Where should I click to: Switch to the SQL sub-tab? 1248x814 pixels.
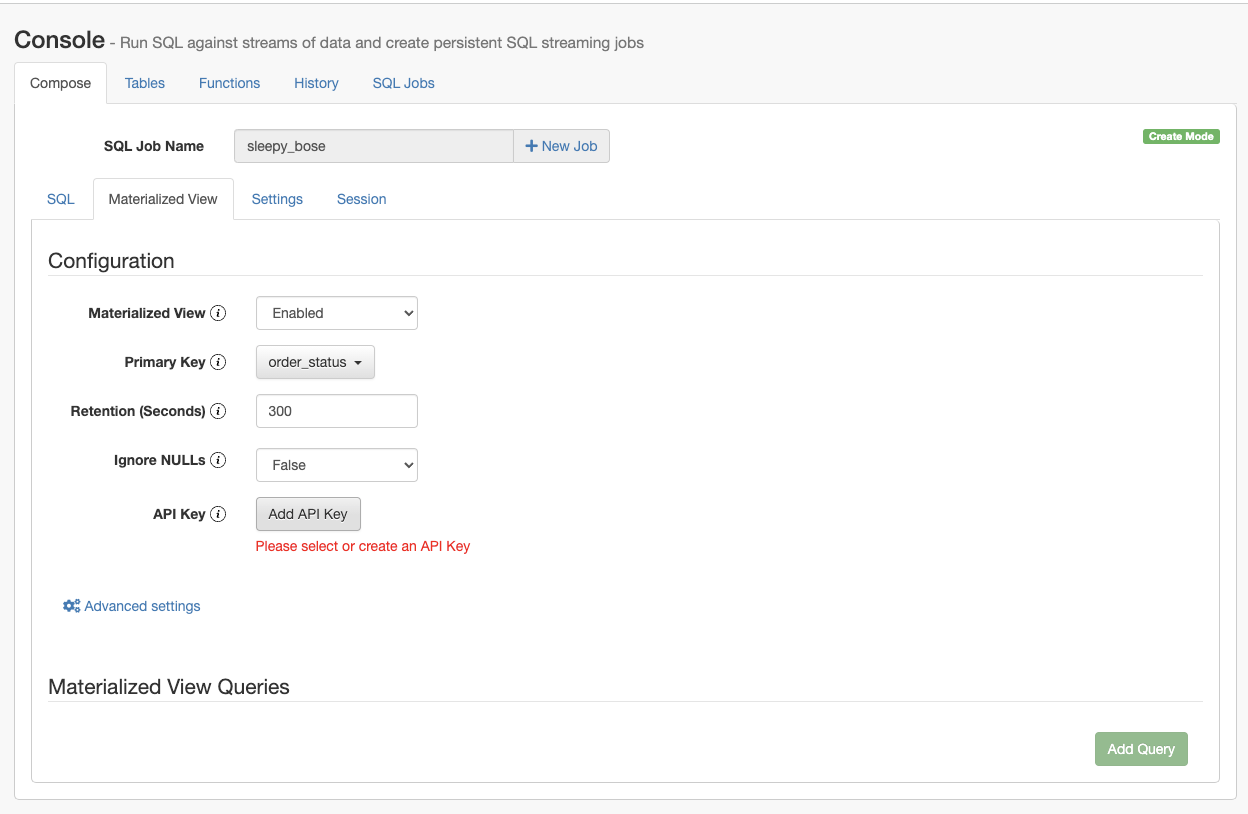click(61, 199)
